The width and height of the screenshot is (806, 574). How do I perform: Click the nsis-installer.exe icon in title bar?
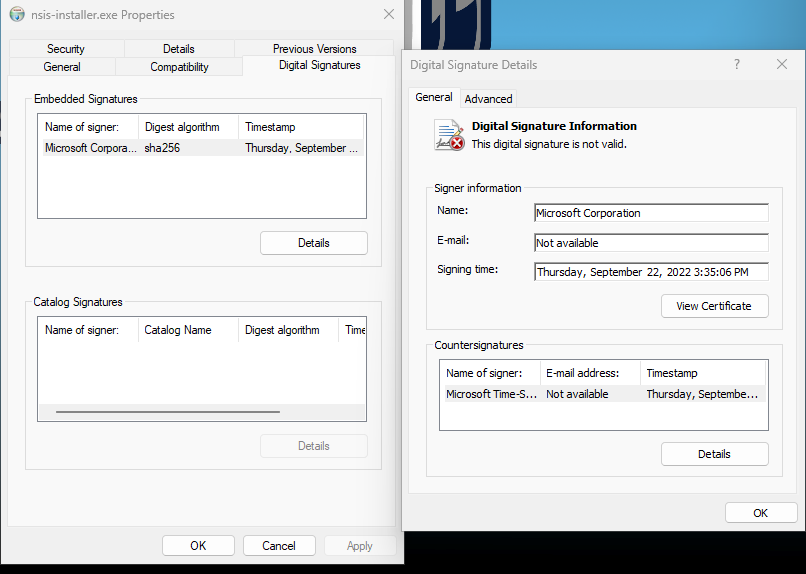[x=17, y=14]
